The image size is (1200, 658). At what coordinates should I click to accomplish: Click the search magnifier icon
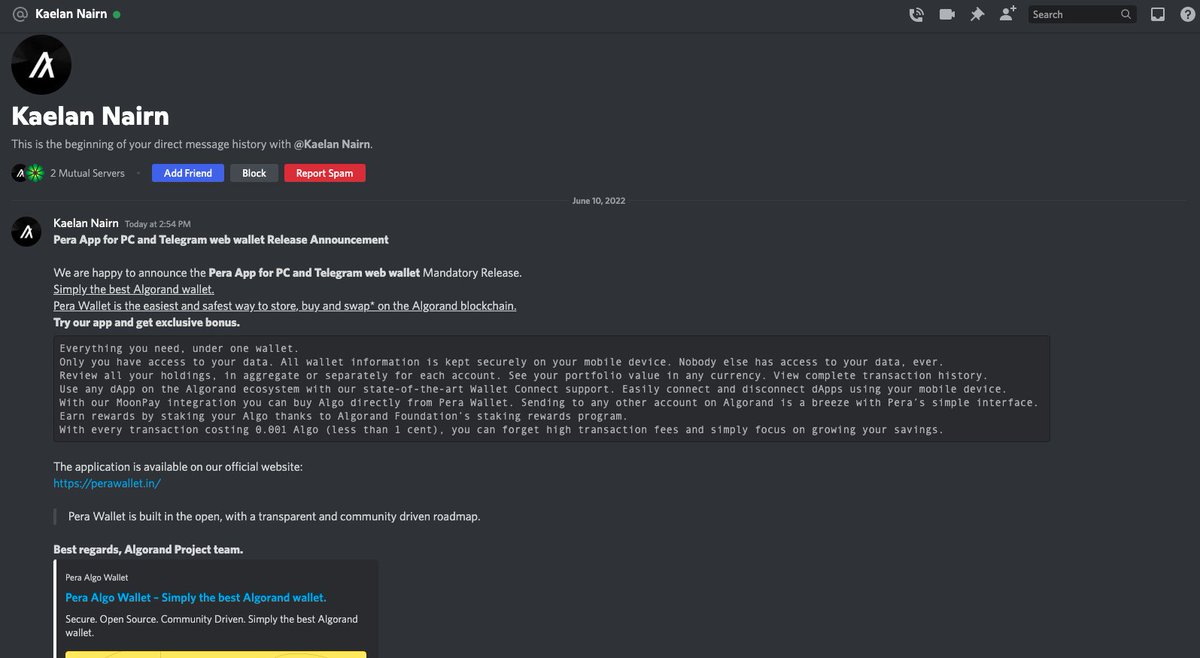[x=1126, y=15]
